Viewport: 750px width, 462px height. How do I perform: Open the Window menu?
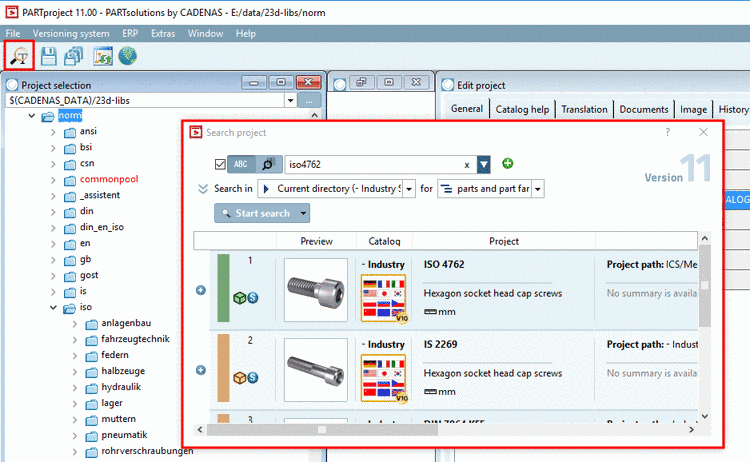point(205,33)
